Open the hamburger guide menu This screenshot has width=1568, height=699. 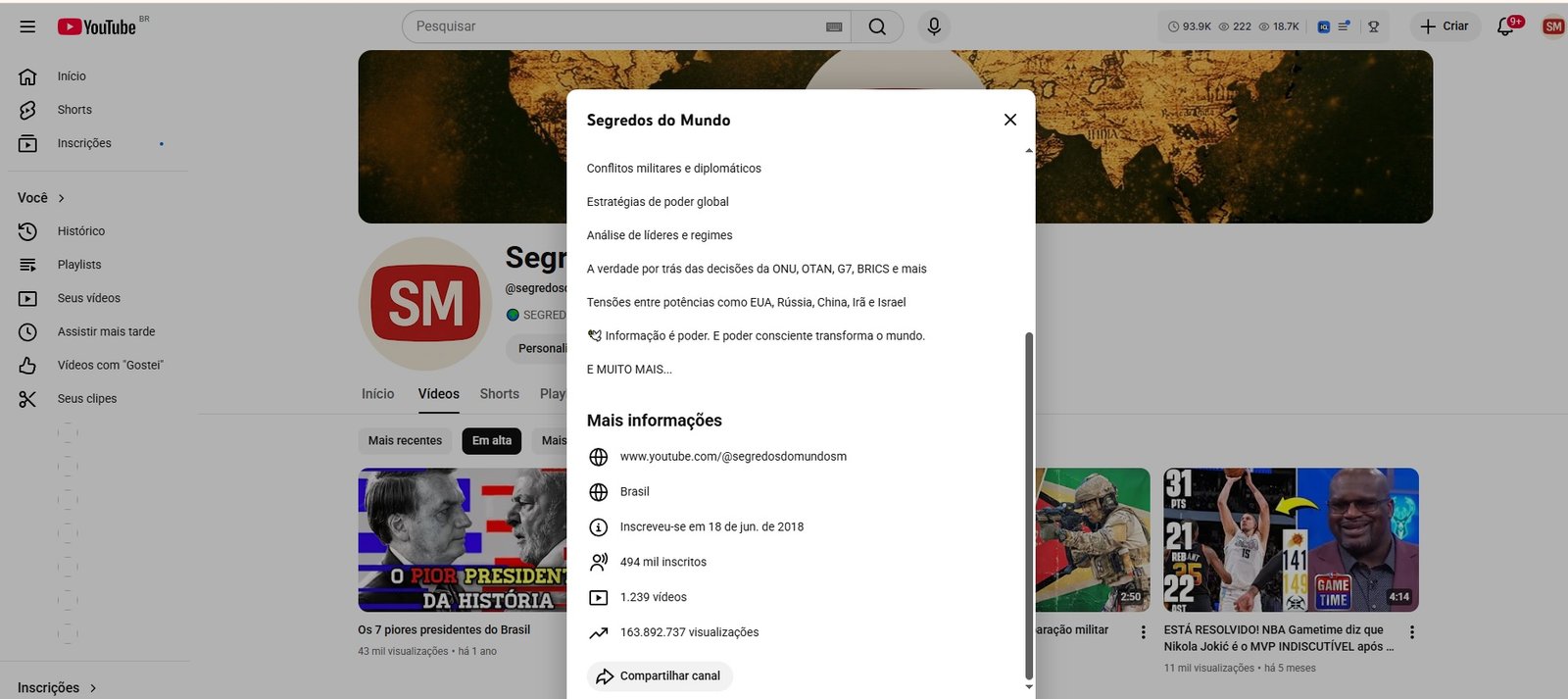(27, 26)
